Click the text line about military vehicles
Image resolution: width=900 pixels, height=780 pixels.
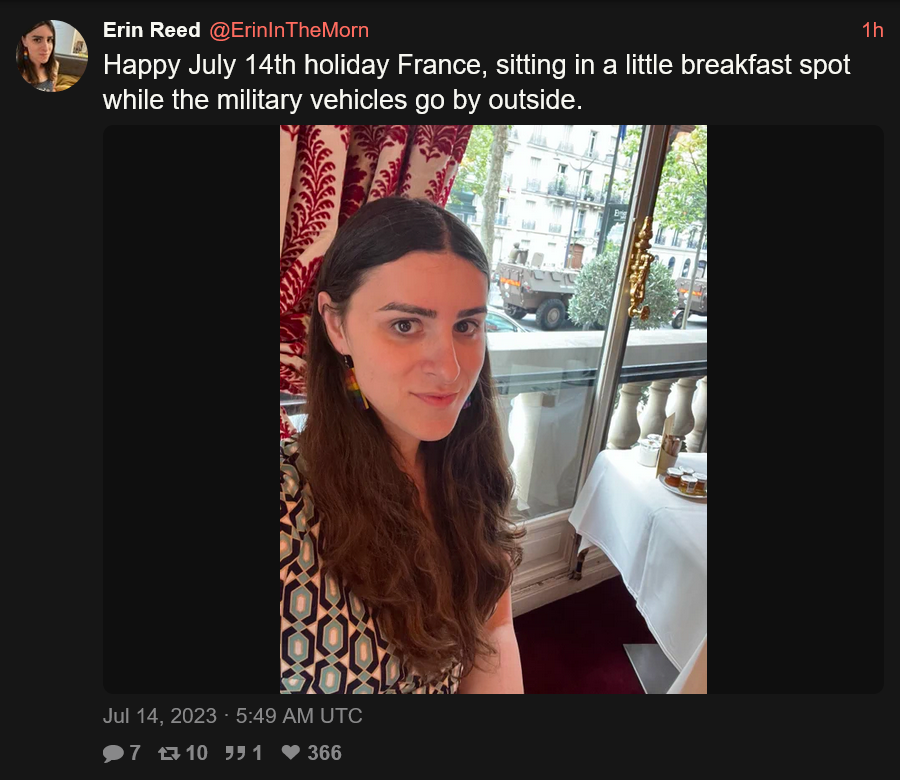pyautogui.click(x=343, y=100)
